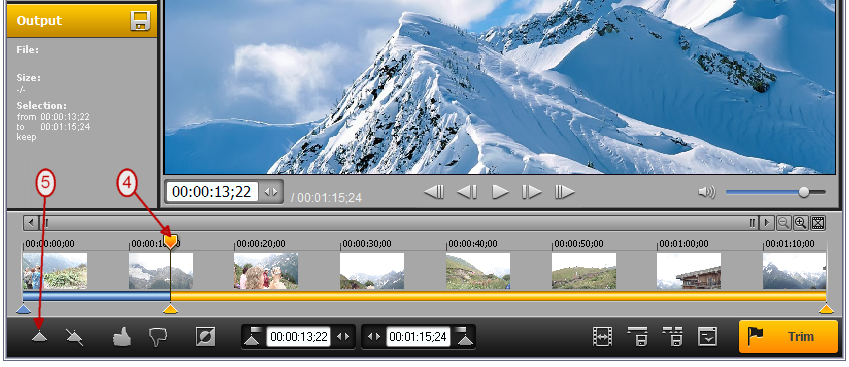Click the snowy mountain video preview
Image resolution: width=849 pixels, height=367 pixels.
point(500,87)
